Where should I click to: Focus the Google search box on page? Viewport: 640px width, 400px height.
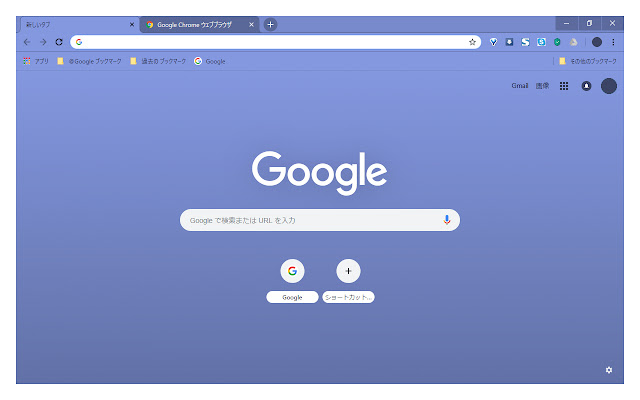[x=320, y=220]
